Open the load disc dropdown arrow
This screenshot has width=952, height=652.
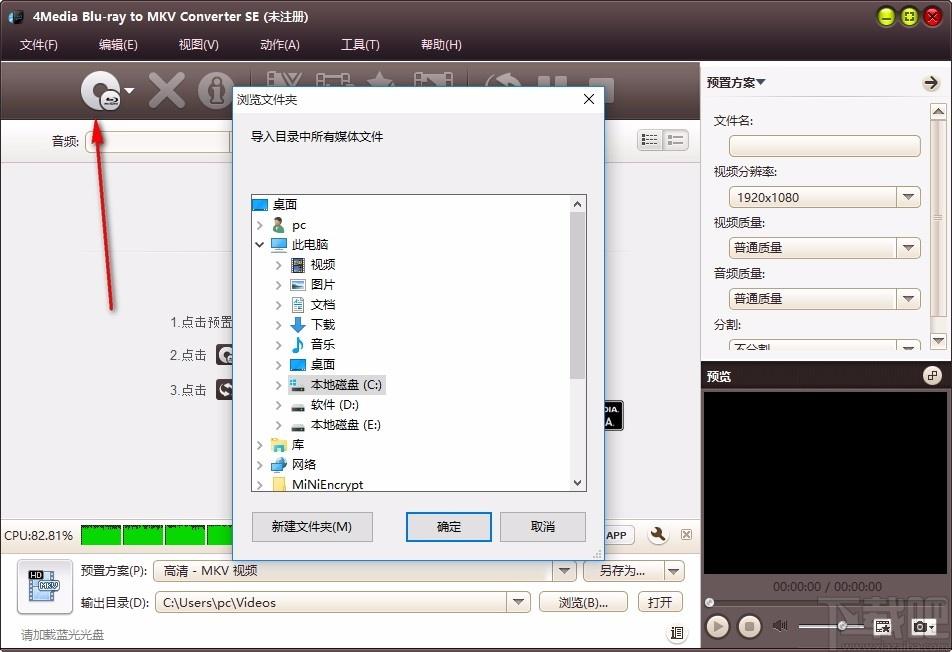pos(129,91)
